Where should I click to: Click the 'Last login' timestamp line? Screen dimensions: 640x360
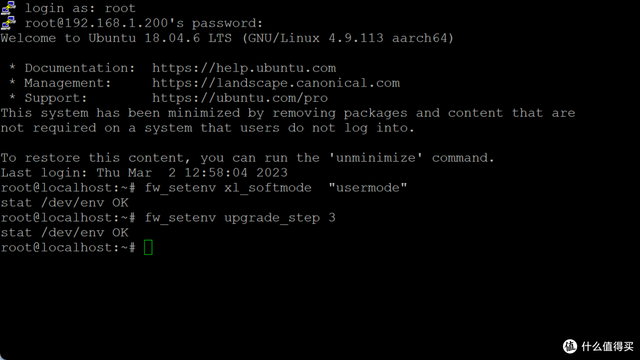tap(144, 173)
